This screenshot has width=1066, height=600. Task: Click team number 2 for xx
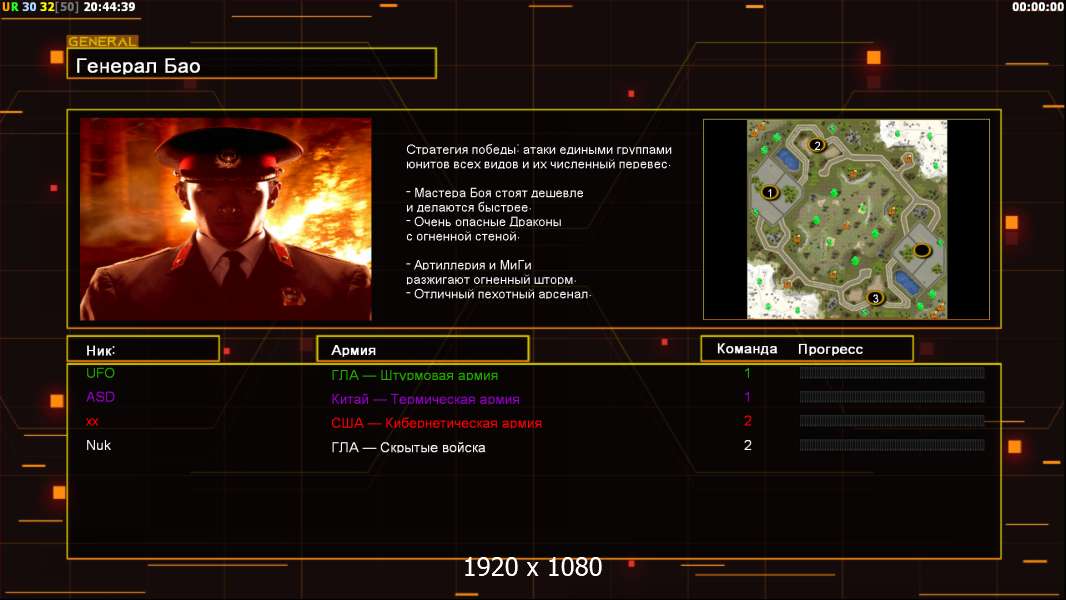pyautogui.click(x=748, y=421)
